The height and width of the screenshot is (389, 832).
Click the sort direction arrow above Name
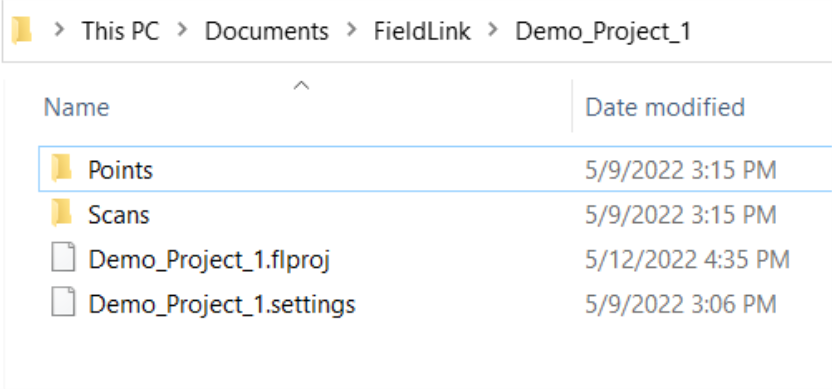(301, 85)
